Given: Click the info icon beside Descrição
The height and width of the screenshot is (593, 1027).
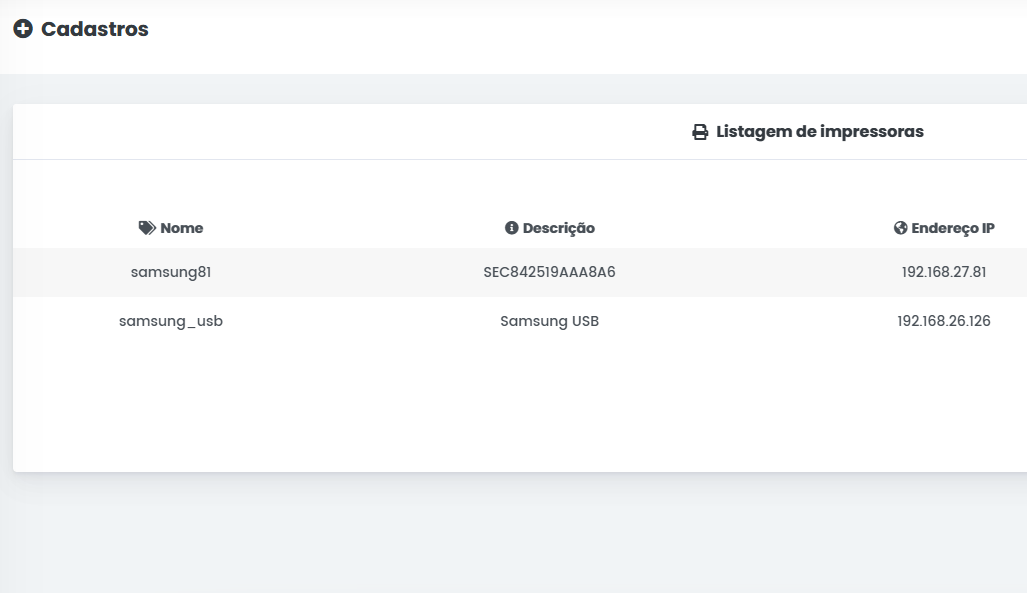Looking at the screenshot, I should (512, 228).
